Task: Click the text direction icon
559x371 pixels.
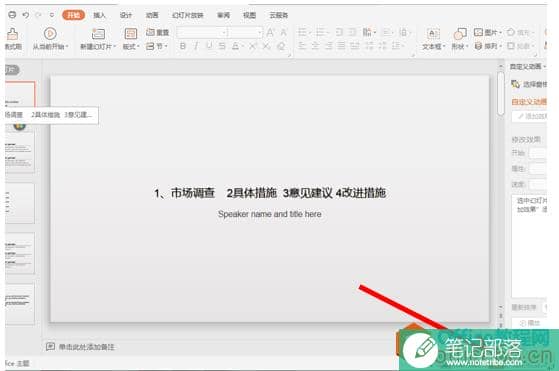Action: tap(367, 32)
